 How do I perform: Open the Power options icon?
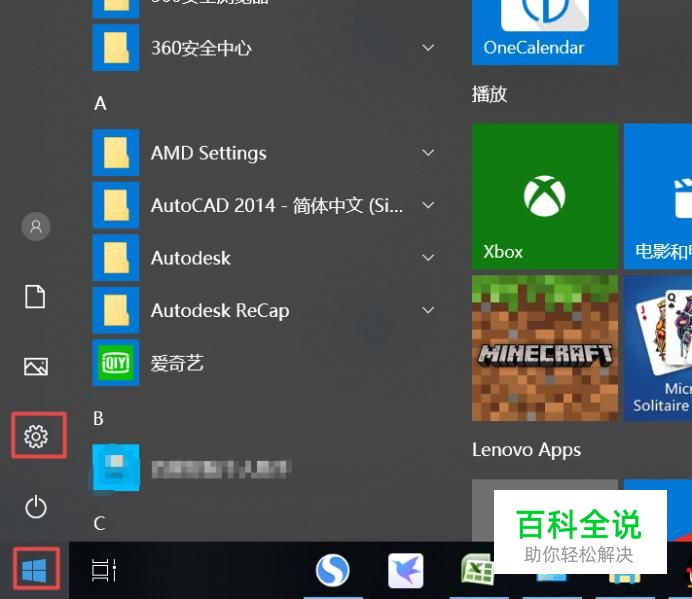tap(36, 507)
